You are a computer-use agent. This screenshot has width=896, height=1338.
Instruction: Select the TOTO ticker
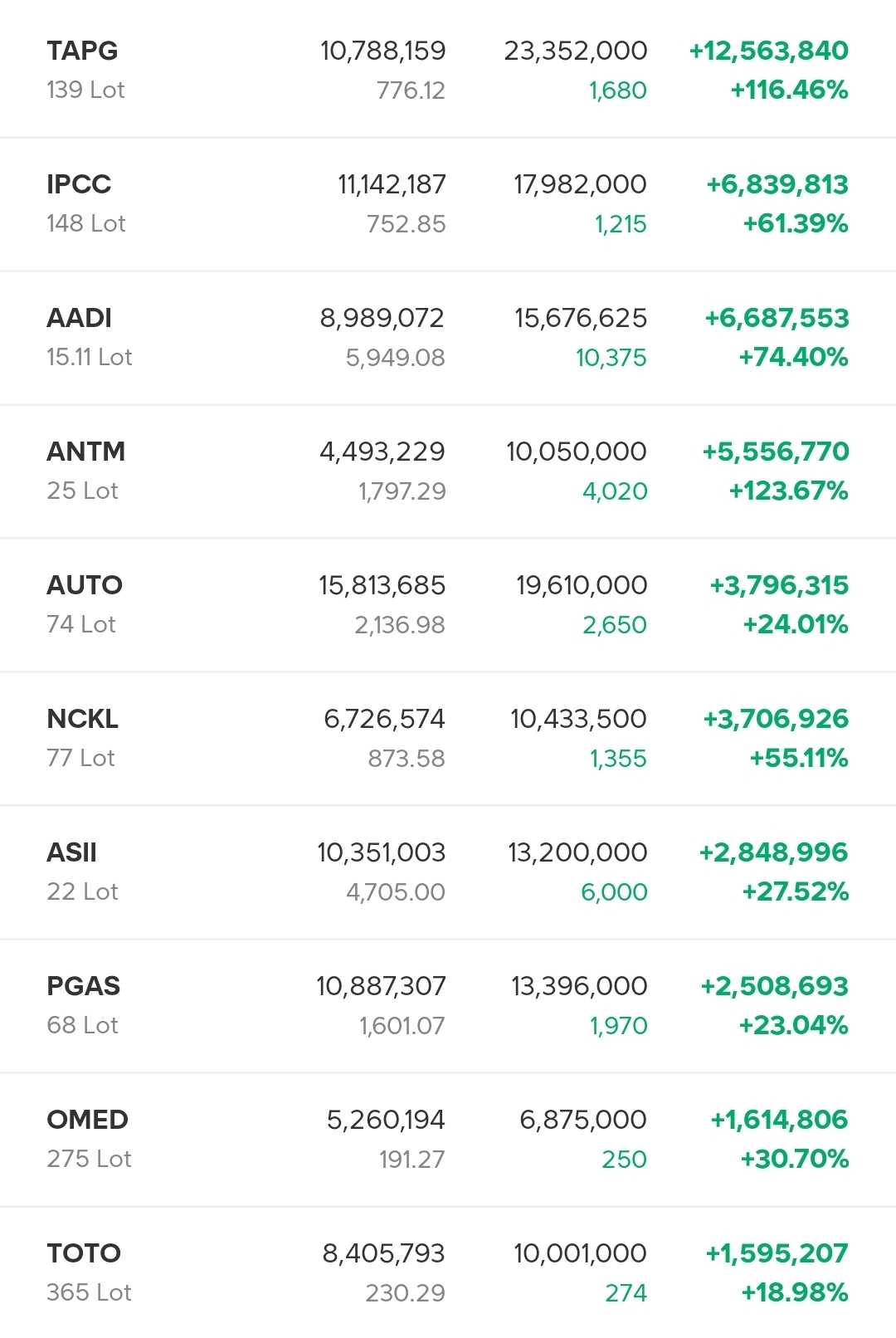point(84,1253)
